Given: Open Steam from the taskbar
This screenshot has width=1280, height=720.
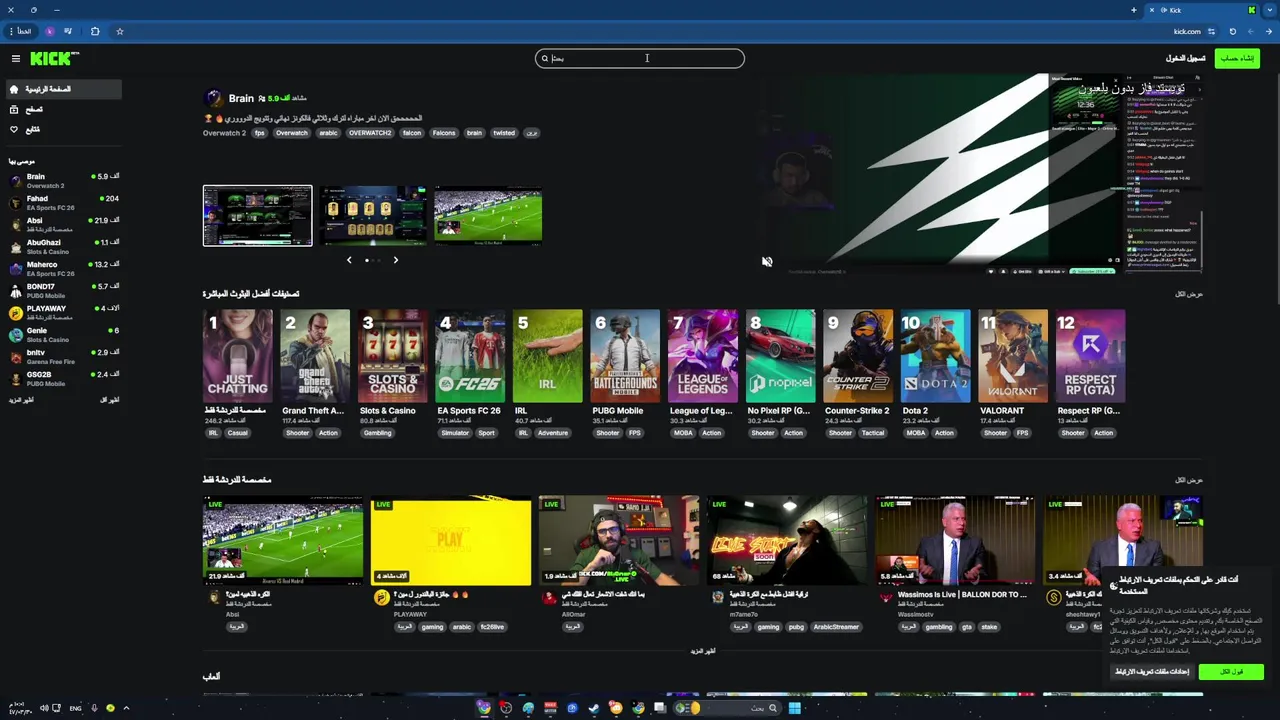Looking at the screenshot, I should click(x=593, y=708).
